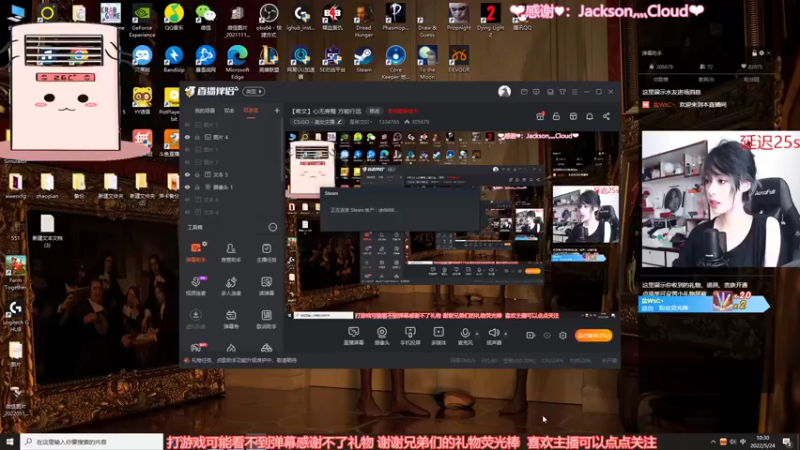Add a screen capture source
This screenshot has height=450, width=800.
354,336
